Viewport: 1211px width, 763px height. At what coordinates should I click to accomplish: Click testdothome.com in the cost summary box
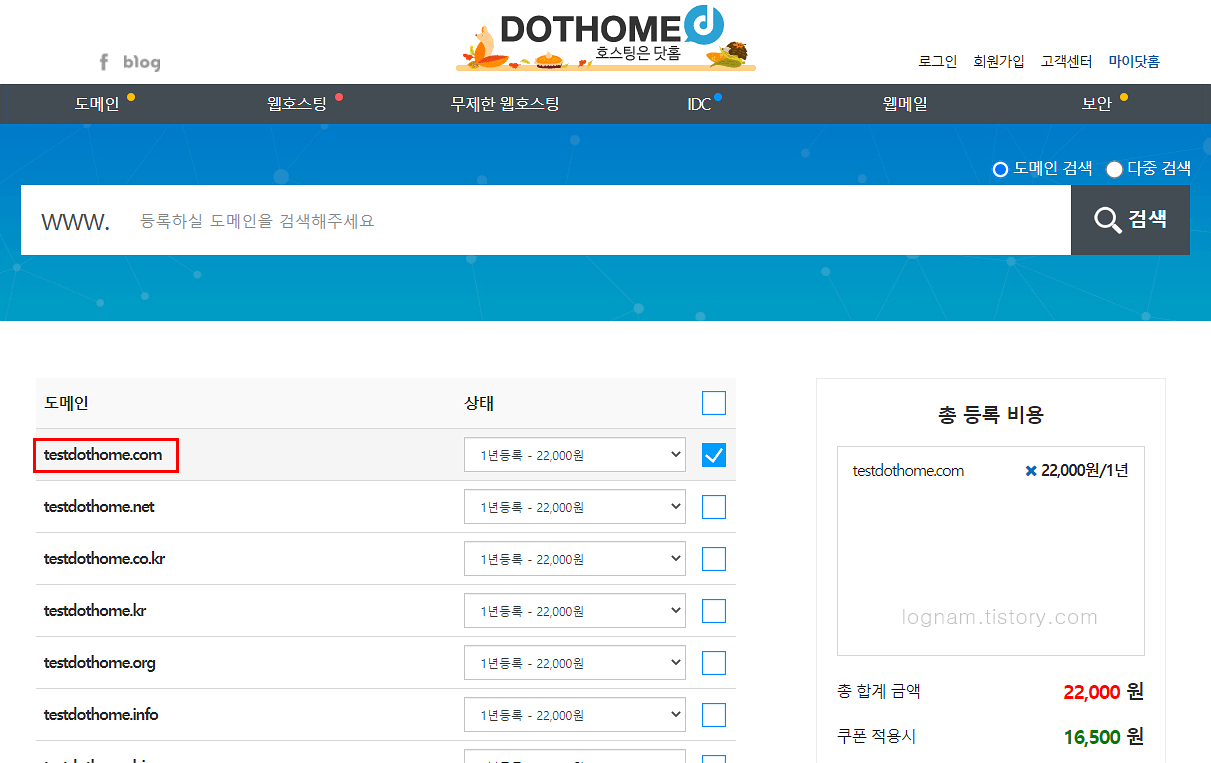coord(908,470)
